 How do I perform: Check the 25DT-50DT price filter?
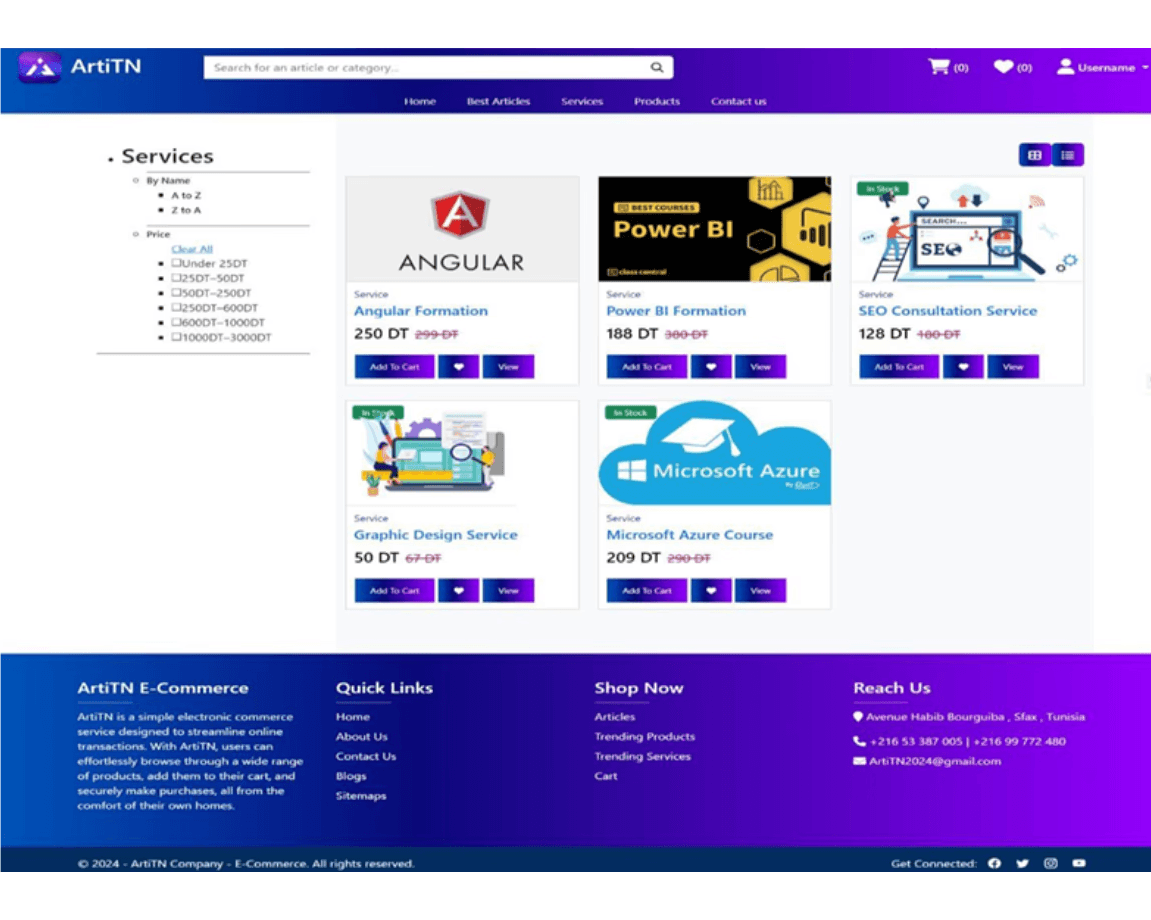(176, 278)
